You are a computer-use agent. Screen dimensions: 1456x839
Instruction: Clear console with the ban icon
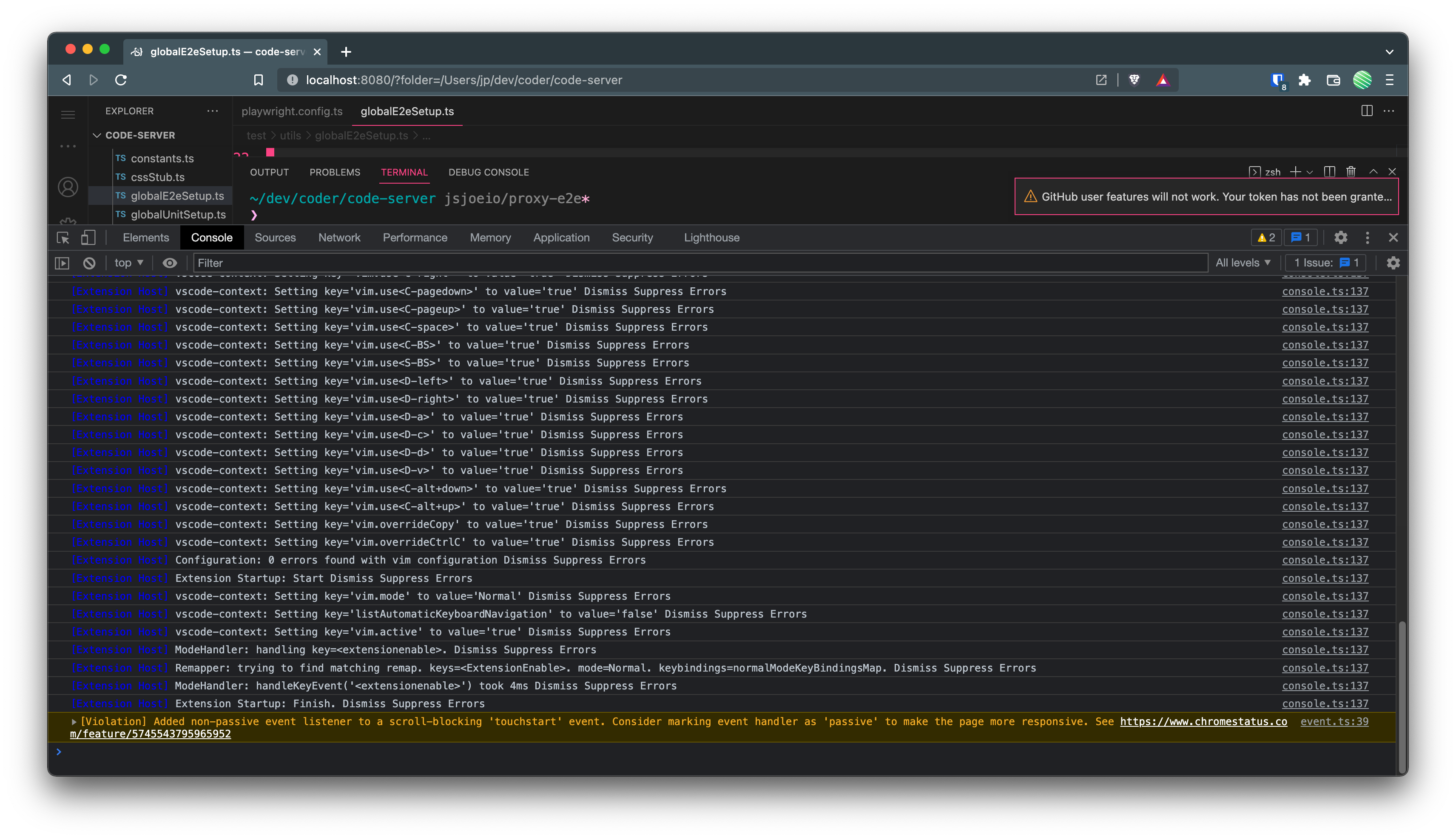click(89, 263)
